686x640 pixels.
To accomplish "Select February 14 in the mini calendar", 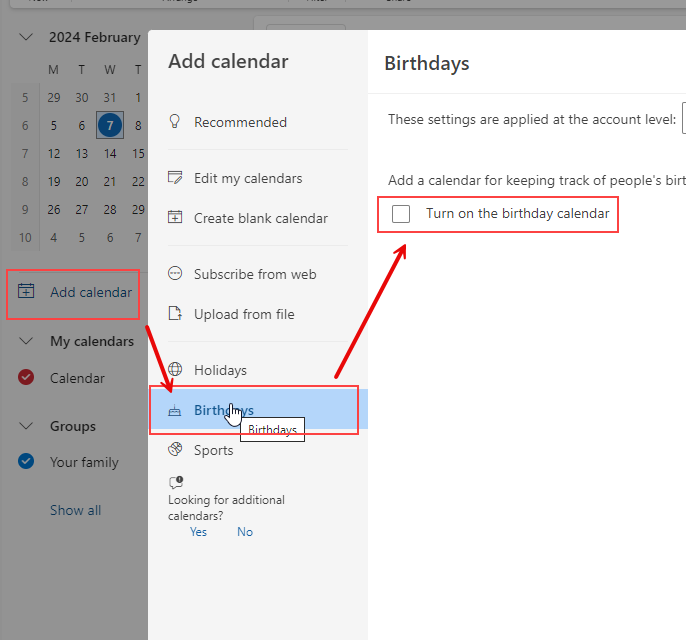I will [x=110, y=154].
